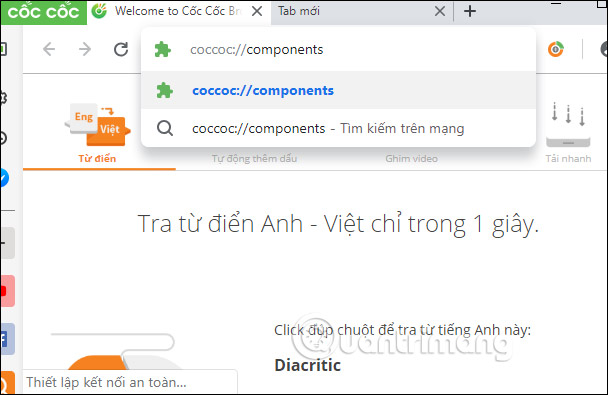Screen dimensions: 608x395
Task: Open the Facebook sidebar icon
Action: (x=7, y=339)
